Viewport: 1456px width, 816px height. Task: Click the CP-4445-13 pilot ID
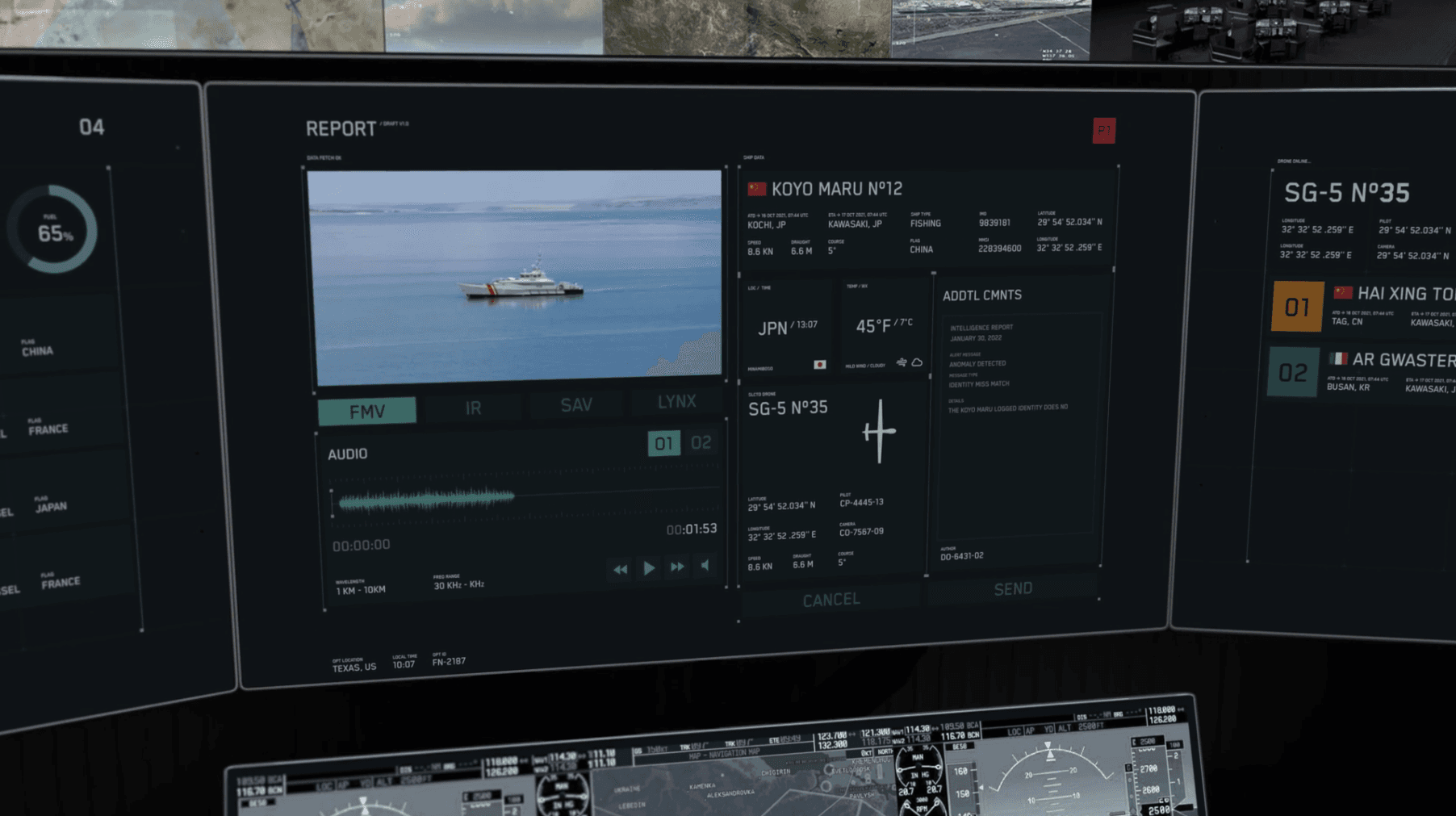point(861,502)
